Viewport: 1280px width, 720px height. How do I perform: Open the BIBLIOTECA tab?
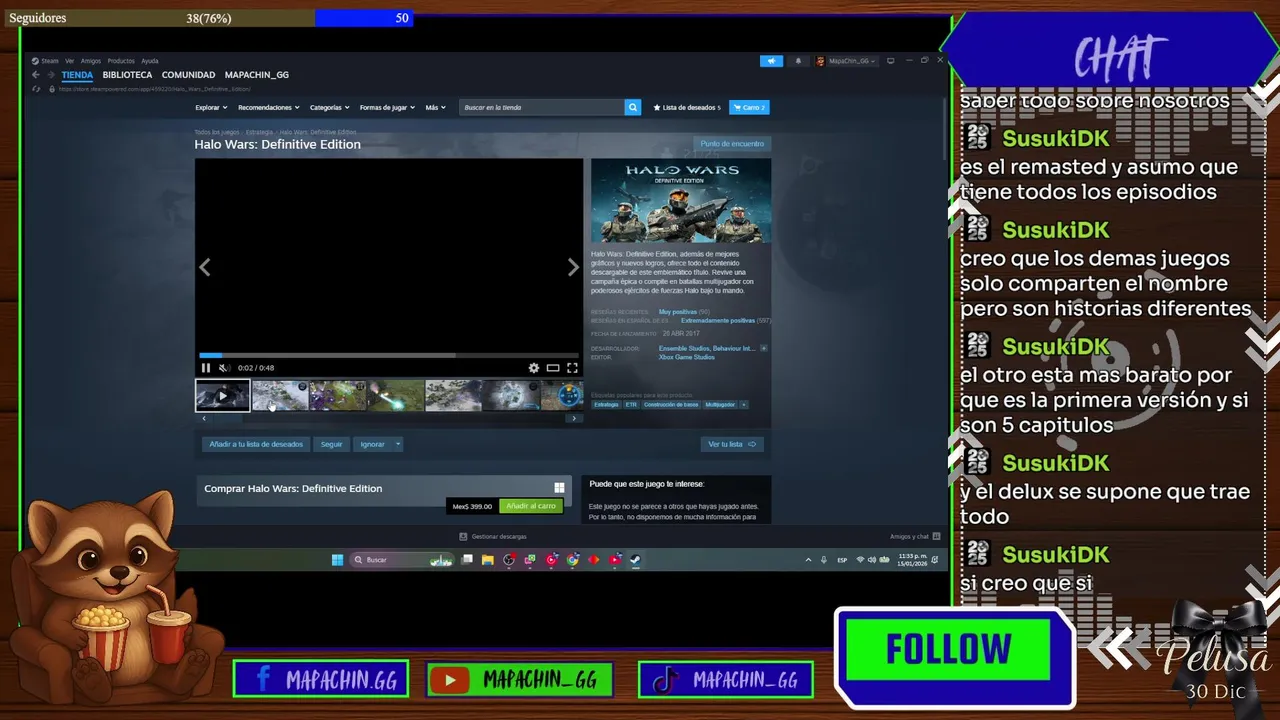point(127,75)
